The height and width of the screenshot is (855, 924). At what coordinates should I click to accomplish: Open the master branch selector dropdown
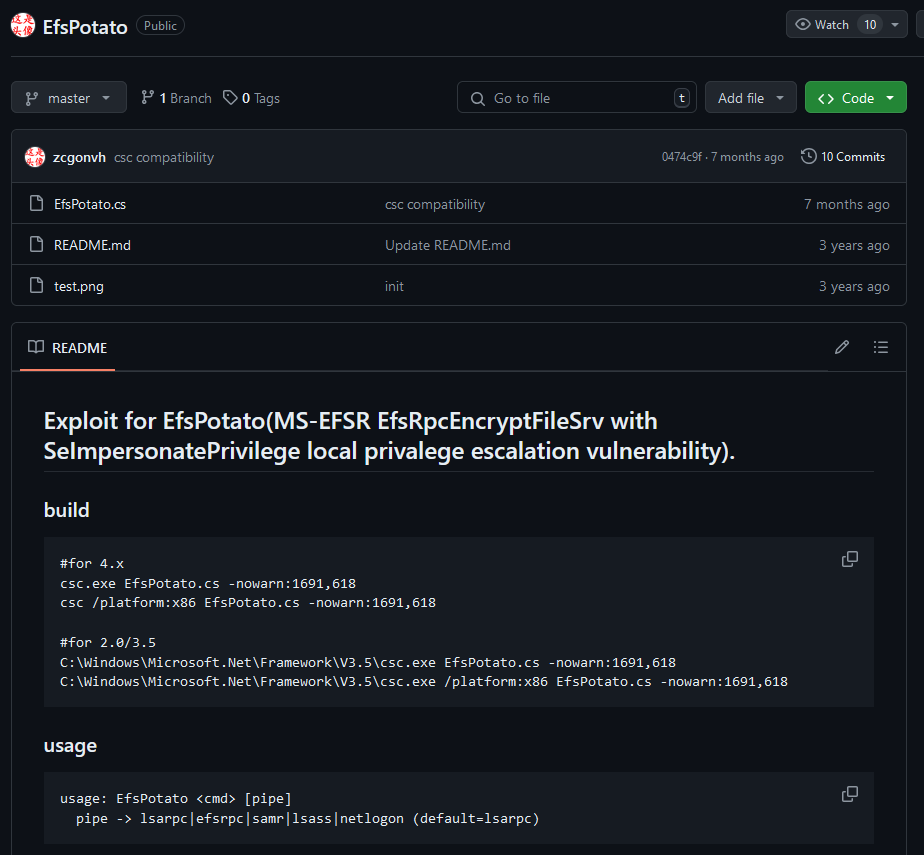(69, 98)
